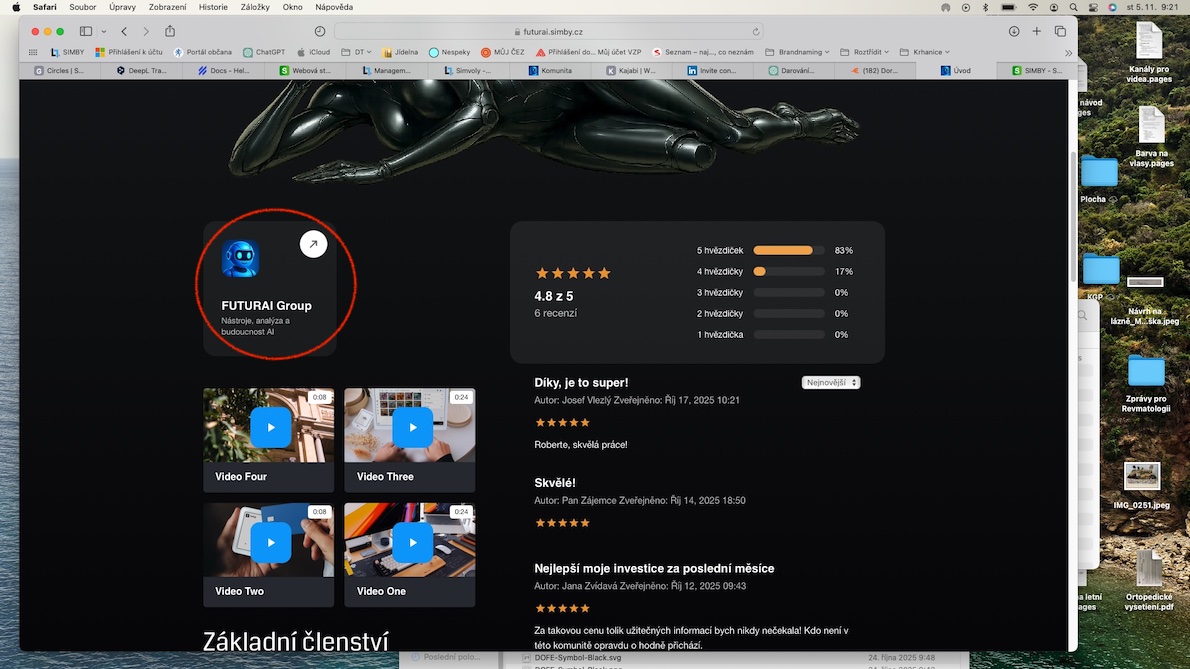1190x669 pixels.
Task: Click the 4 hvězdičky rating bar
Action: pyautogui.click(x=789, y=272)
